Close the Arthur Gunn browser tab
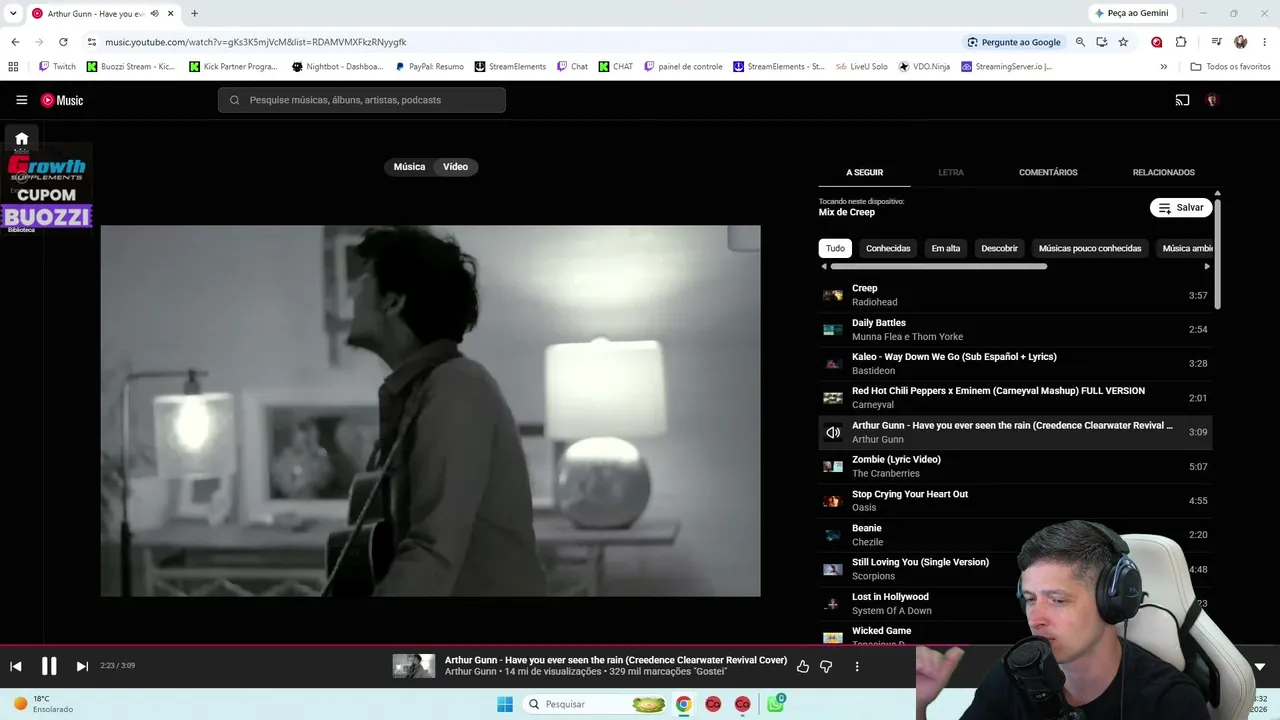Viewport: 1280px width, 720px height. tap(171, 14)
